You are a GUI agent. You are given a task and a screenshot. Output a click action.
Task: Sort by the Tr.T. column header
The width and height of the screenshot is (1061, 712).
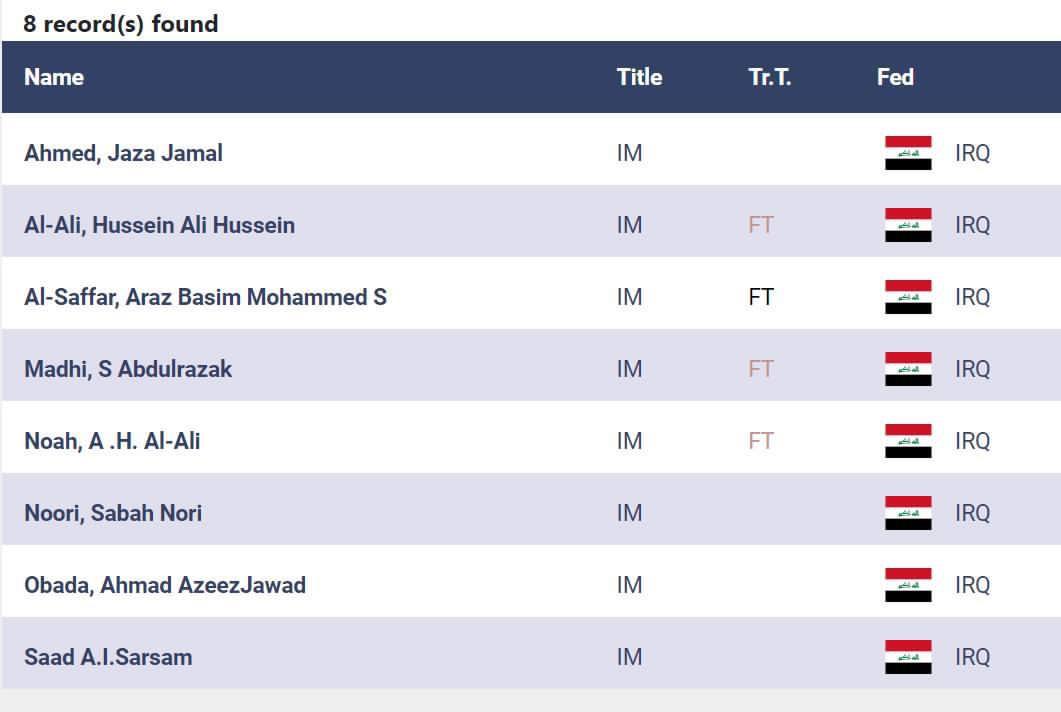pyautogui.click(x=770, y=77)
